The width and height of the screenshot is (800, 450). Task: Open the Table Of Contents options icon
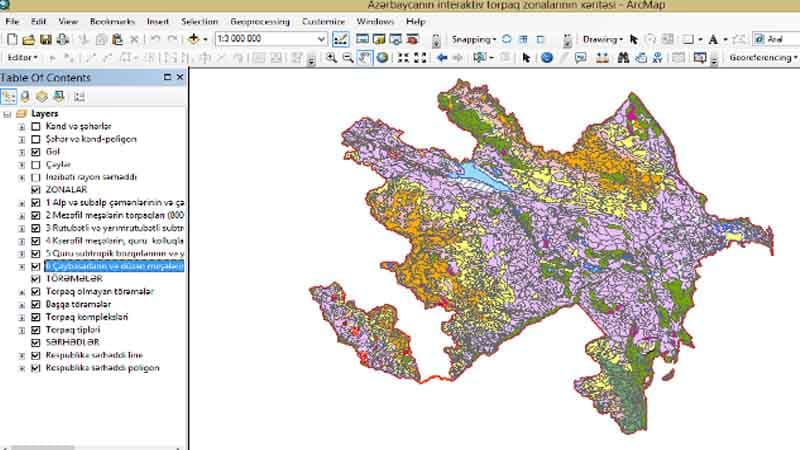tap(79, 96)
